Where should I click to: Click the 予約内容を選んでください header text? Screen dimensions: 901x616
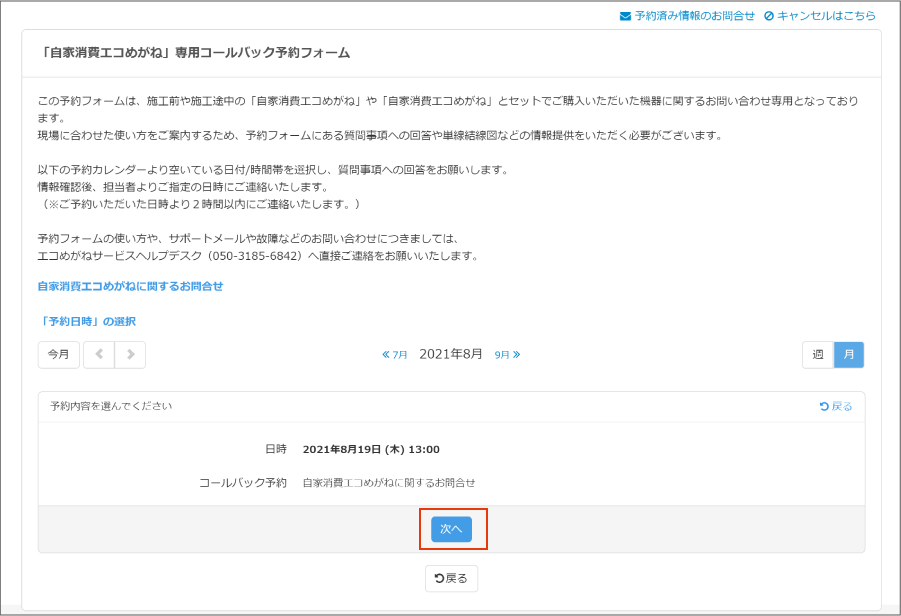click(x=111, y=406)
